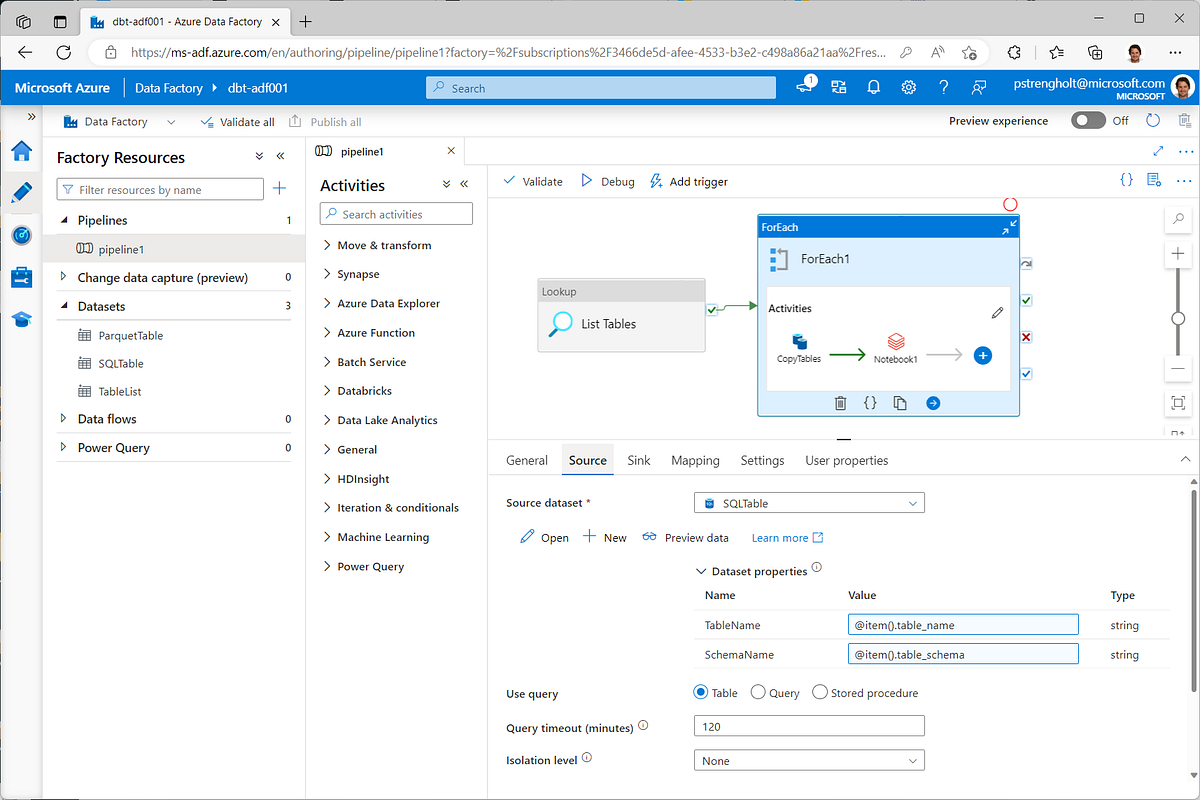Edit ForEach activities via the pencil icon
Image resolution: width=1200 pixels, height=800 pixels.
[996, 312]
